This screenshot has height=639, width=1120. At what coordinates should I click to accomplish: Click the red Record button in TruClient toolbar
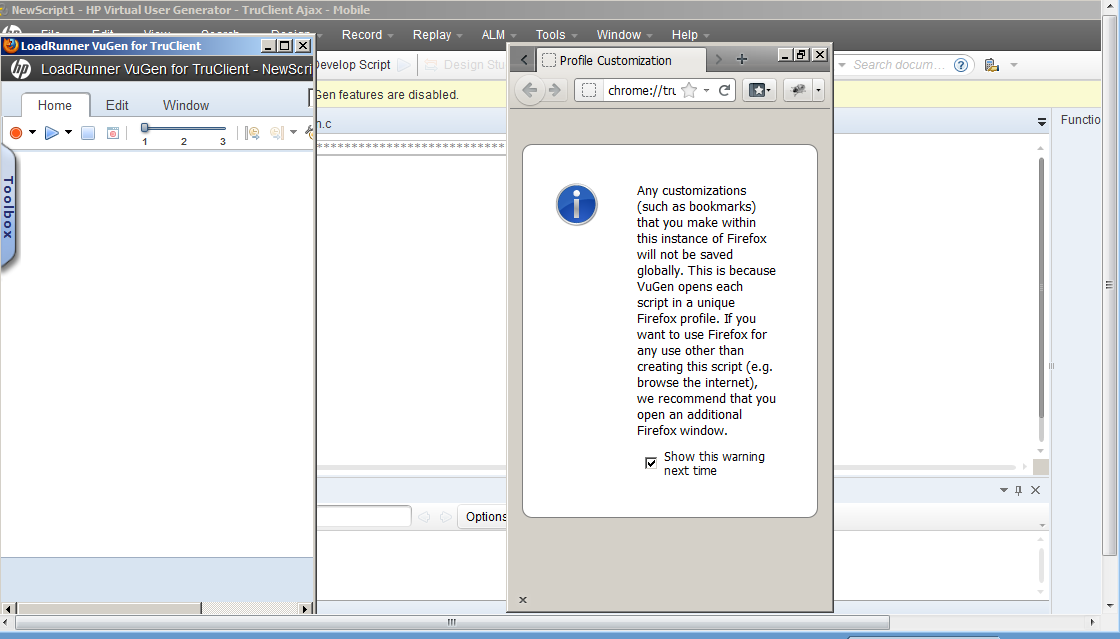(x=16, y=133)
